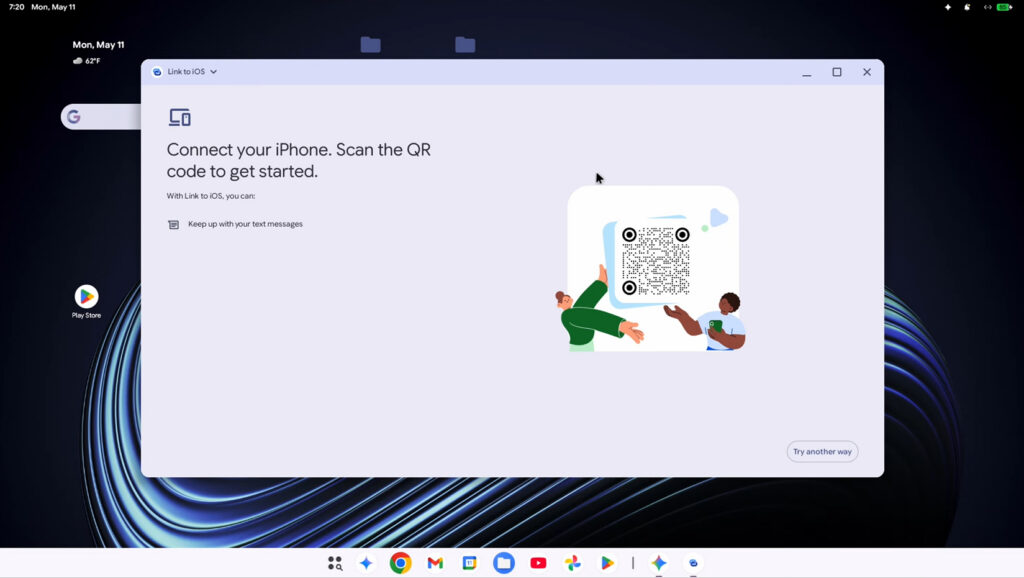Open the Files app in the taskbar
The height and width of the screenshot is (578, 1024).
(504, 563)
